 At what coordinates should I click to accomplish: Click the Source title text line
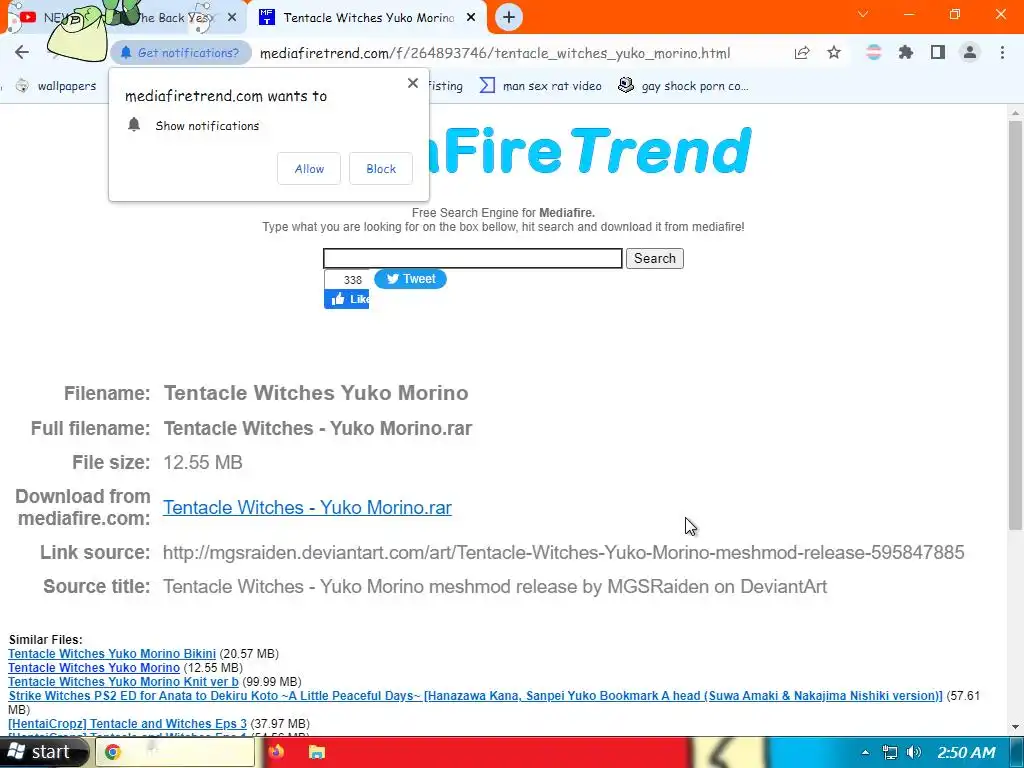pos(494,586)
